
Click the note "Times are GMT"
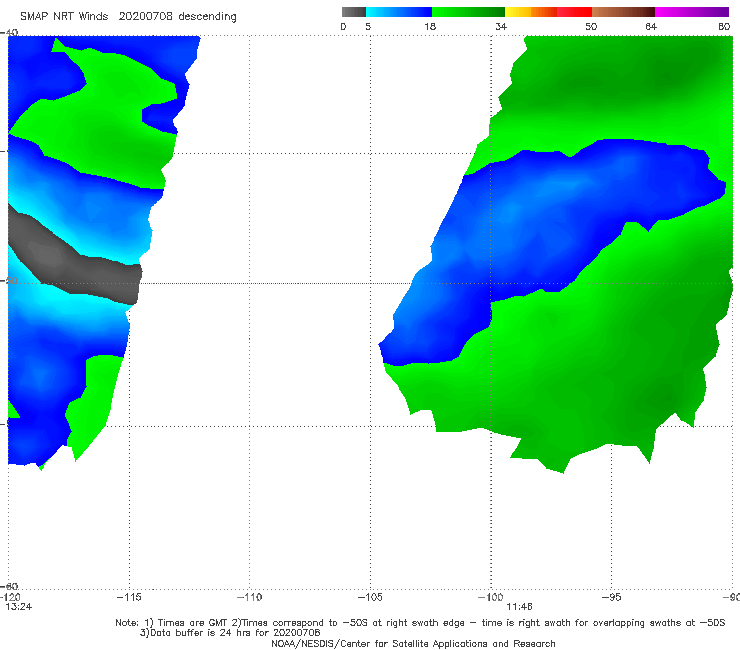[193, 623]
